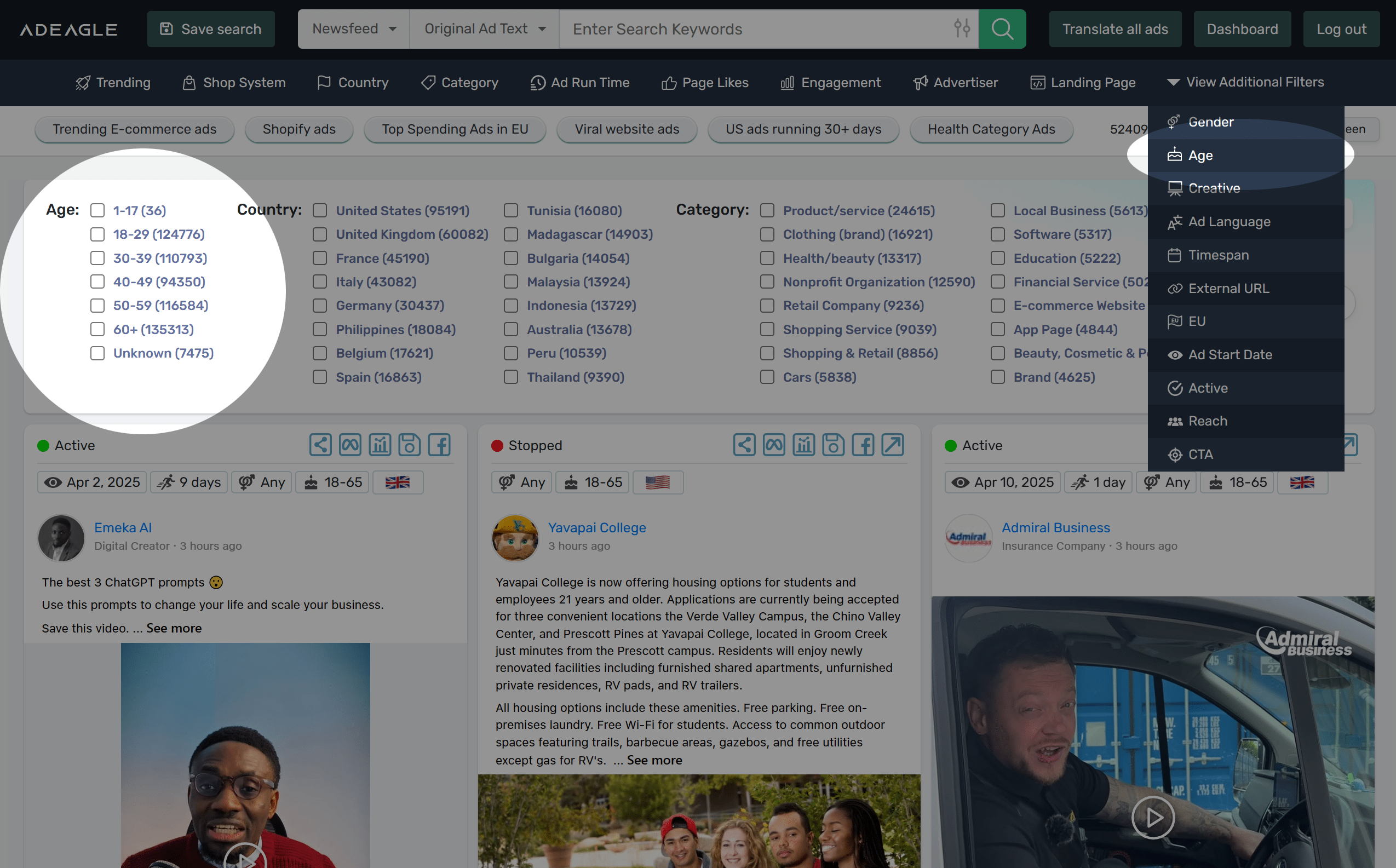
Task: Expand the Trending filter
Action: coord(113,83)
